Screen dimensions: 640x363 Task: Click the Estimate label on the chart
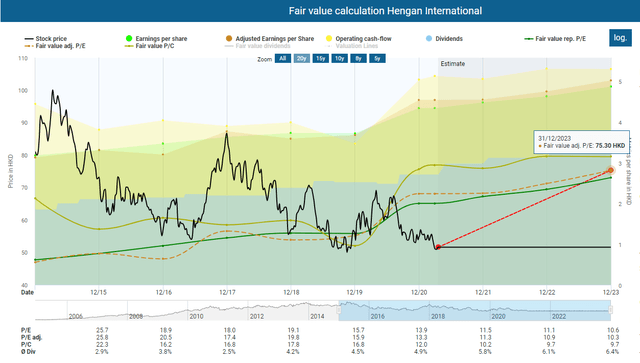(x=453, y=64)
